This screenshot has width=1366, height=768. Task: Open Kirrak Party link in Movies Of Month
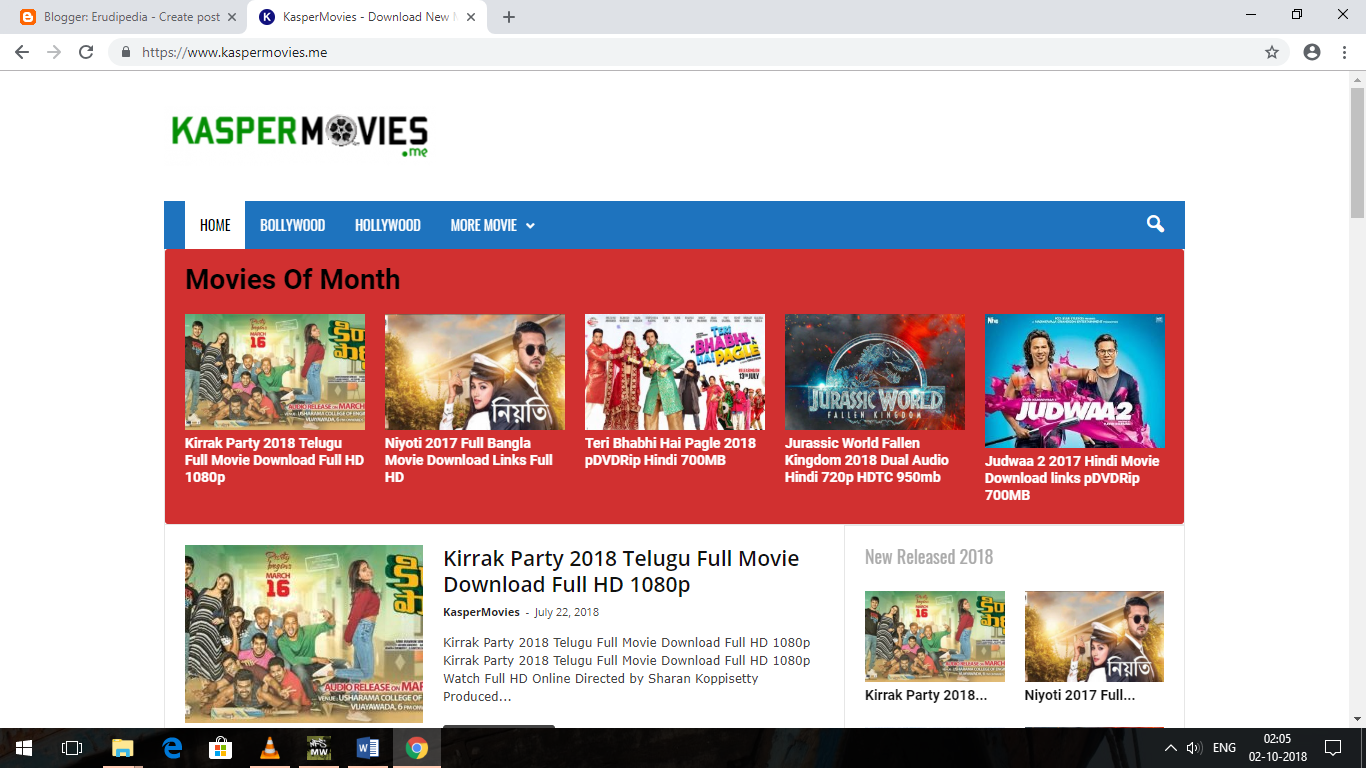coord(274,460)
